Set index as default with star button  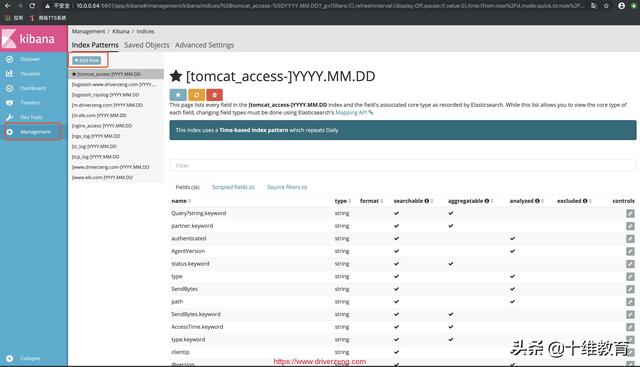[178, 95]
